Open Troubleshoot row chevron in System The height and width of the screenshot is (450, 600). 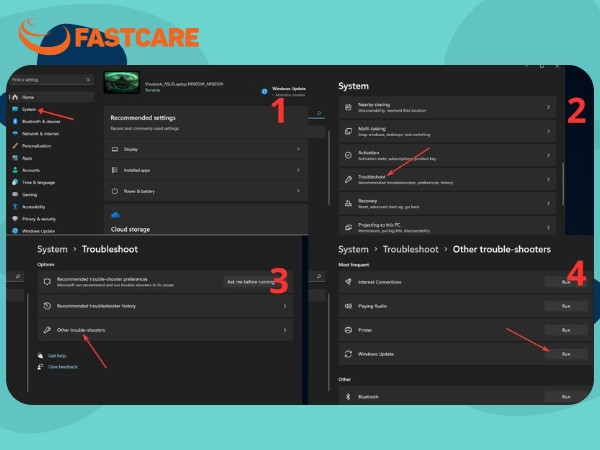(x=548, y=179)
